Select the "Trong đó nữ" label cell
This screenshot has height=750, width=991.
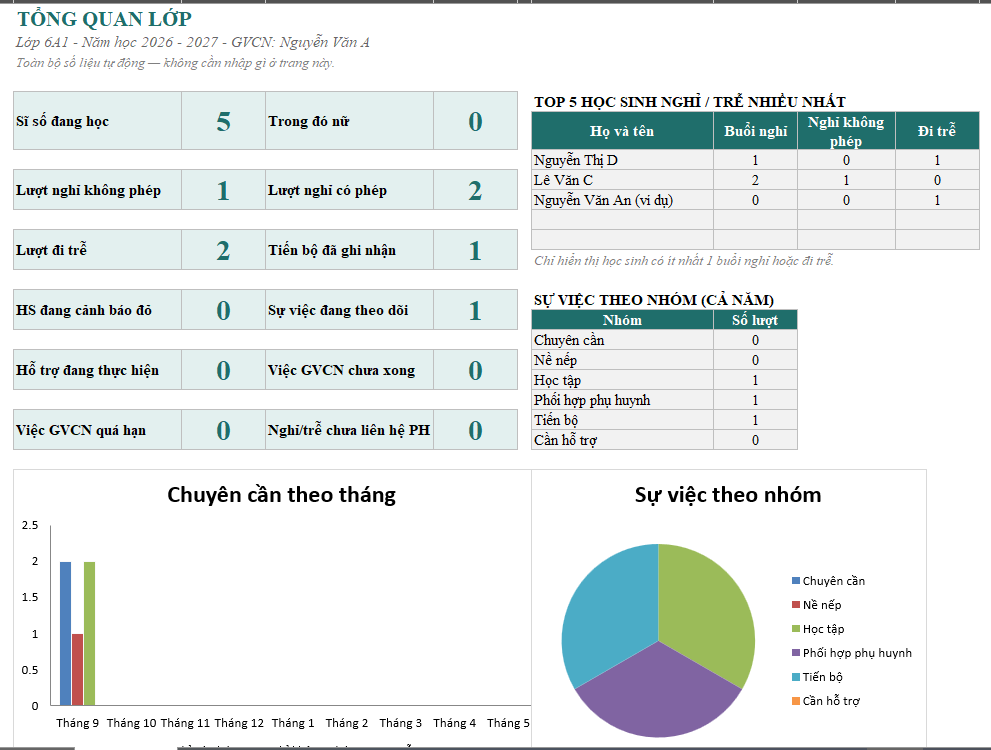(349, 121)
